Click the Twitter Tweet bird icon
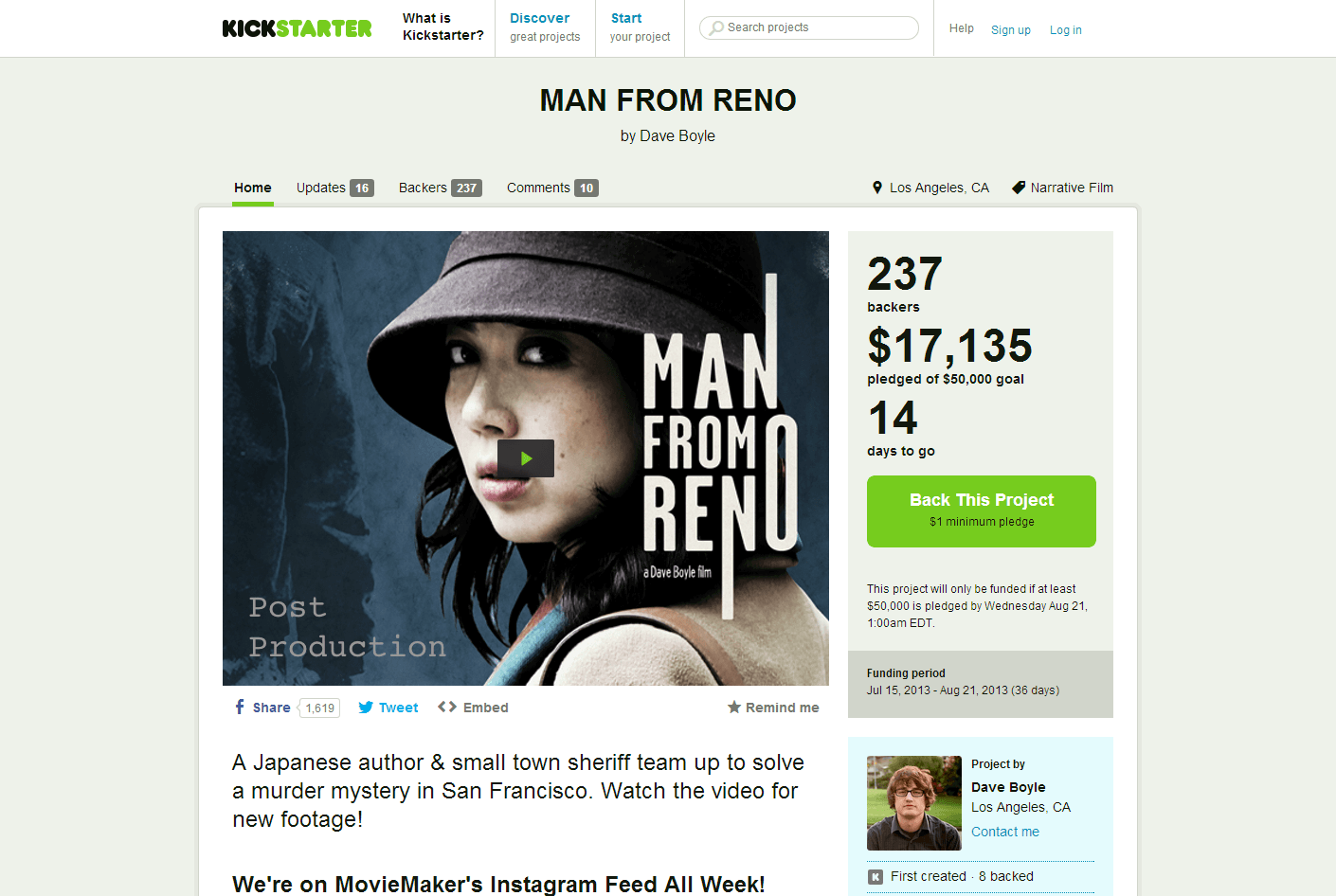This screenshot has height=896, width=1336. [366, 708]
